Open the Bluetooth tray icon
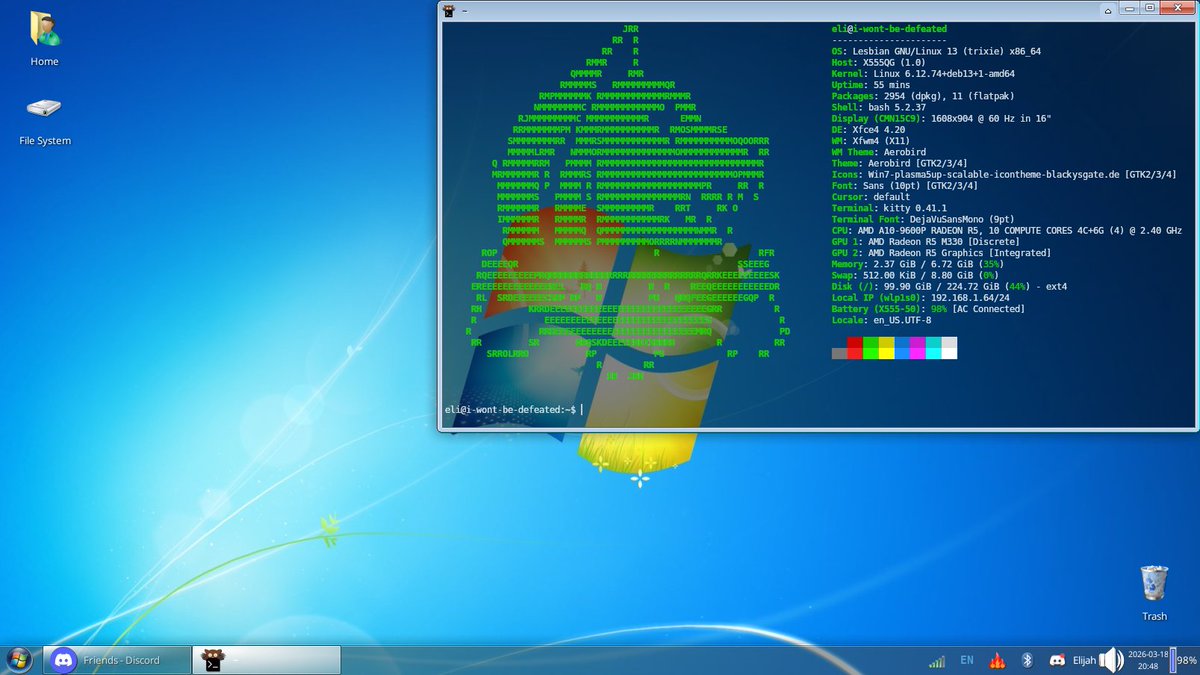 [x=1026, y=660]
